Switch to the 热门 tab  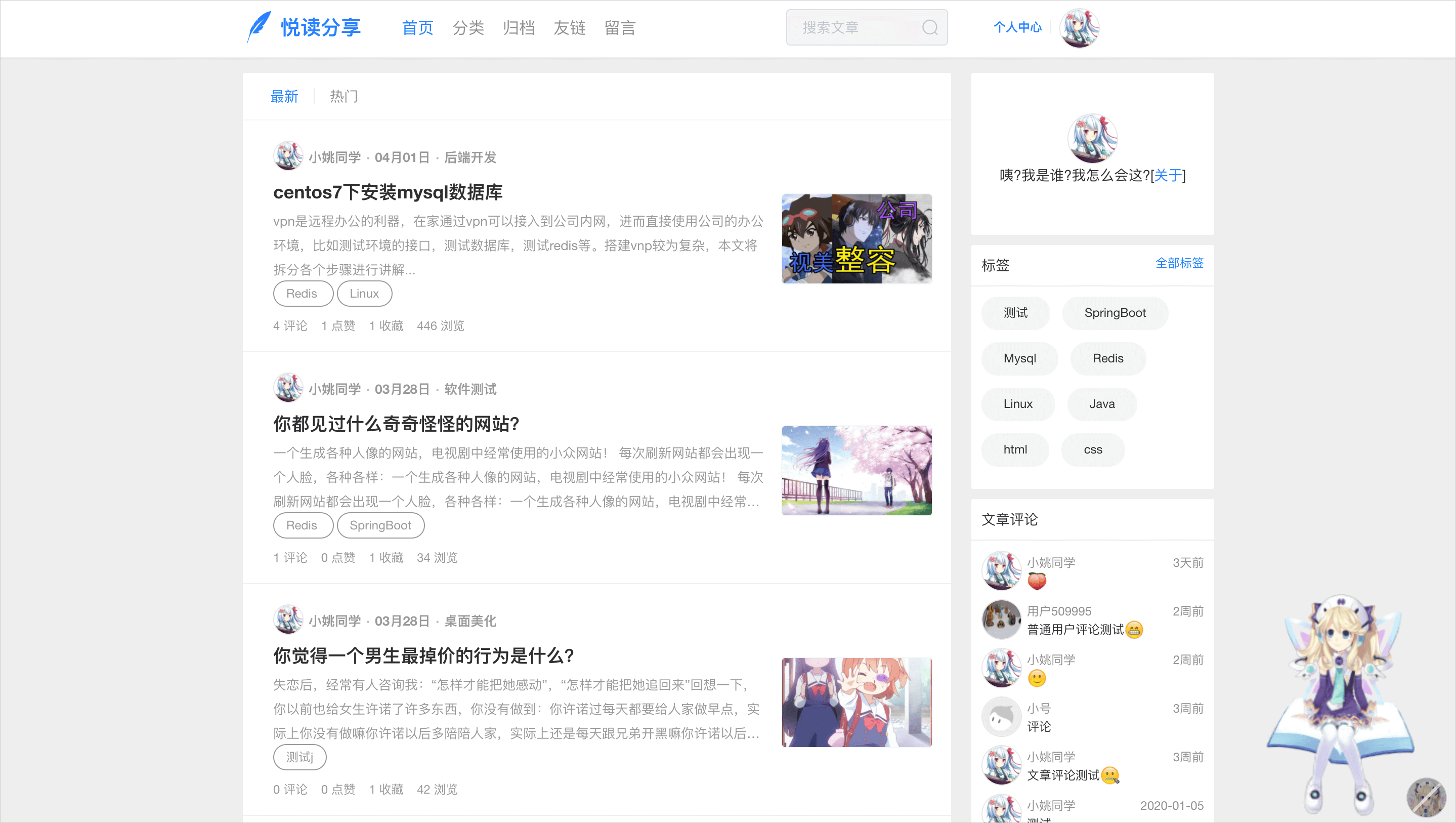pos(343,96)
